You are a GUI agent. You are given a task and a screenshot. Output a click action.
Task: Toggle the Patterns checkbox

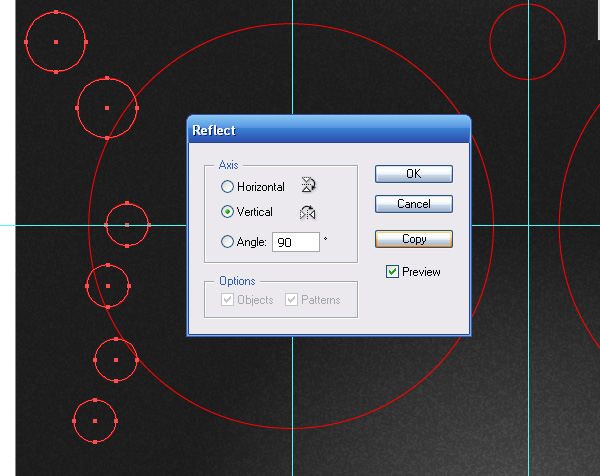tap(291, 300)
